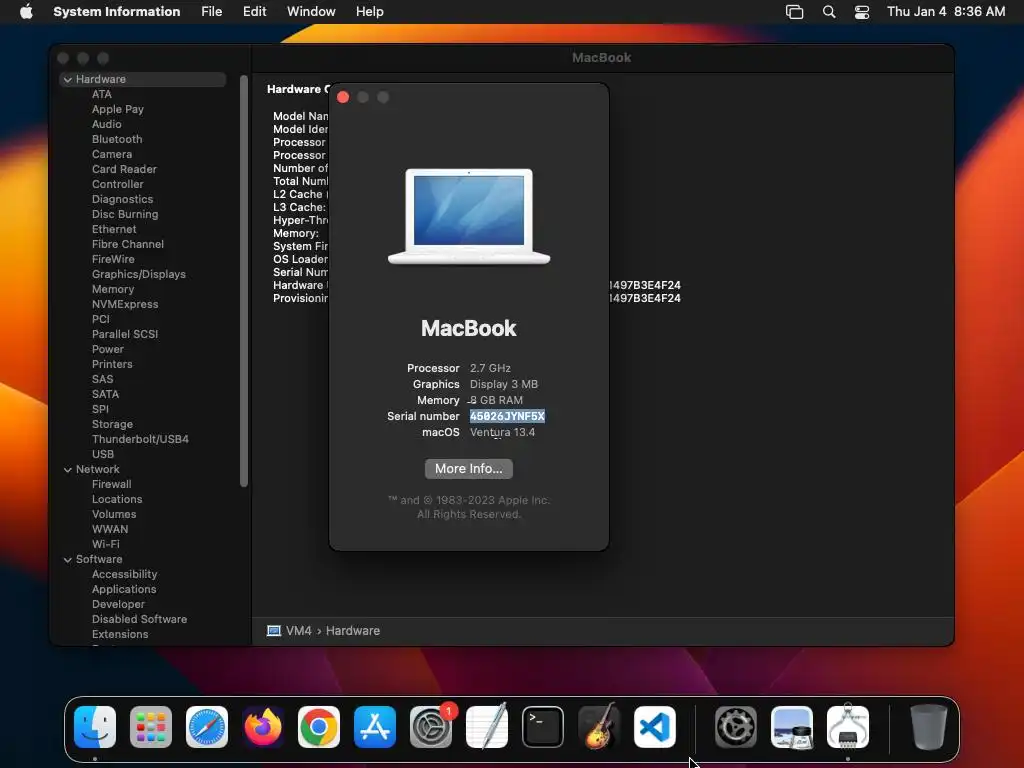Select ATA in the sidebar
Screen dimensions: 1024x768
pos(102,94)
